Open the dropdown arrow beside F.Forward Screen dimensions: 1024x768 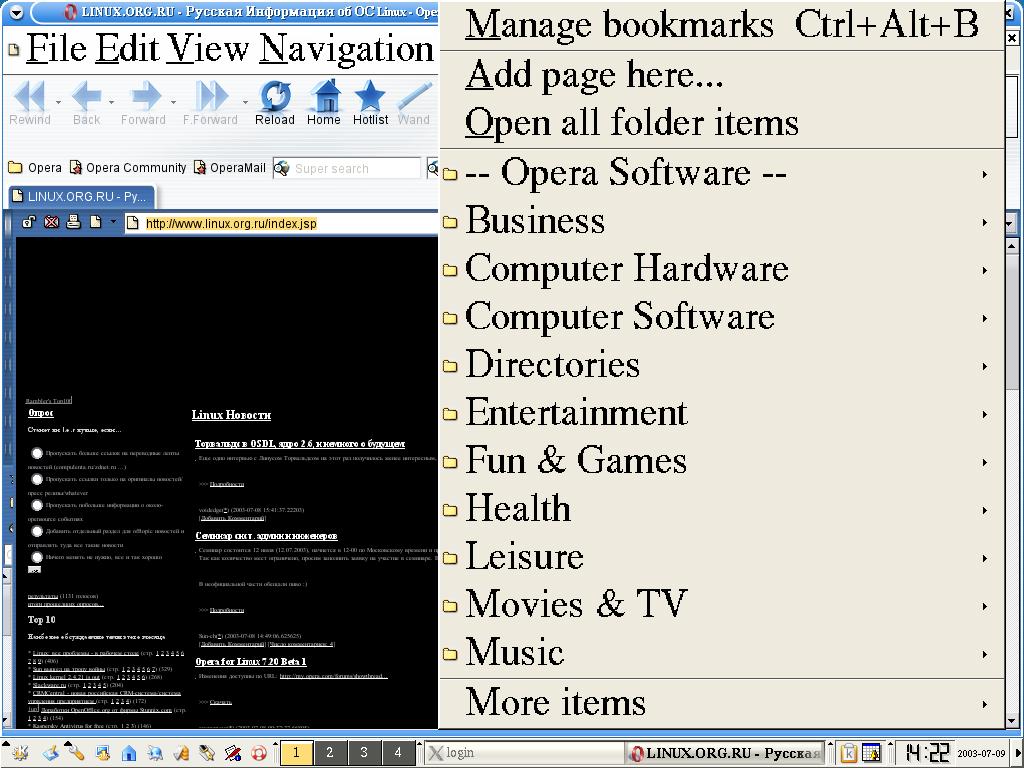tap(245, 102)
